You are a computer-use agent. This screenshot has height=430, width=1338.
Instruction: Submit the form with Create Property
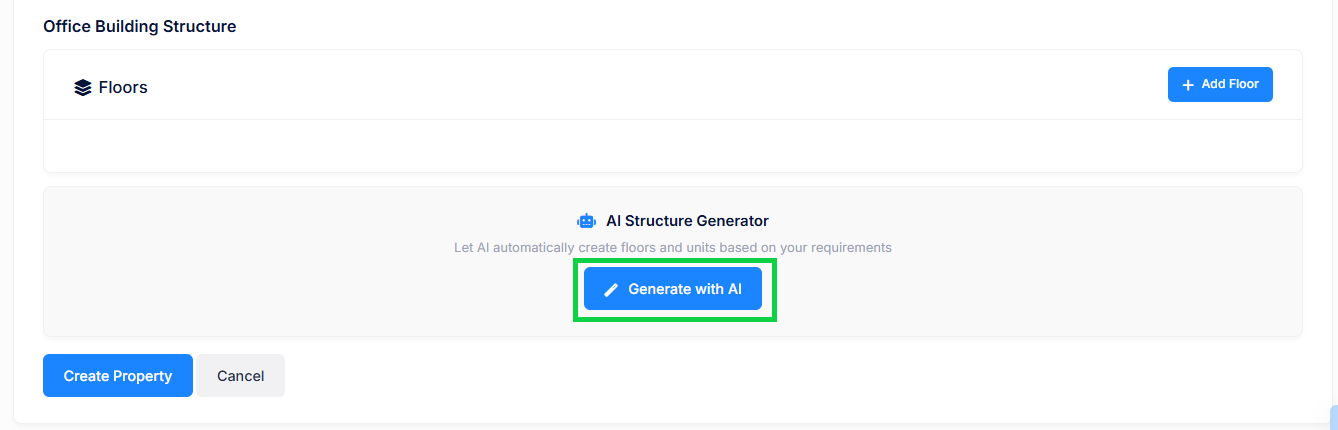[x=118, y=376]
